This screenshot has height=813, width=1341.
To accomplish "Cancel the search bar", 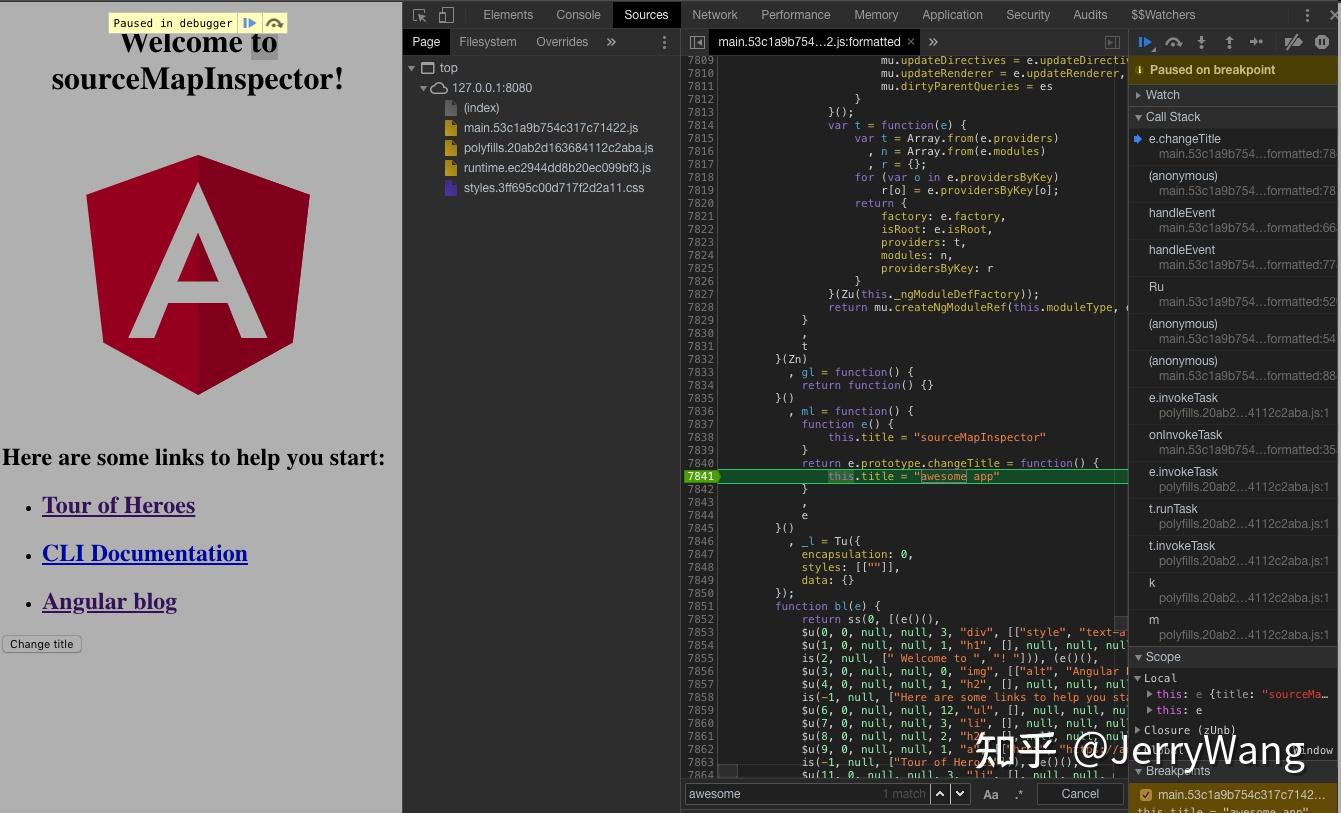I will (x=1080, y=794).
